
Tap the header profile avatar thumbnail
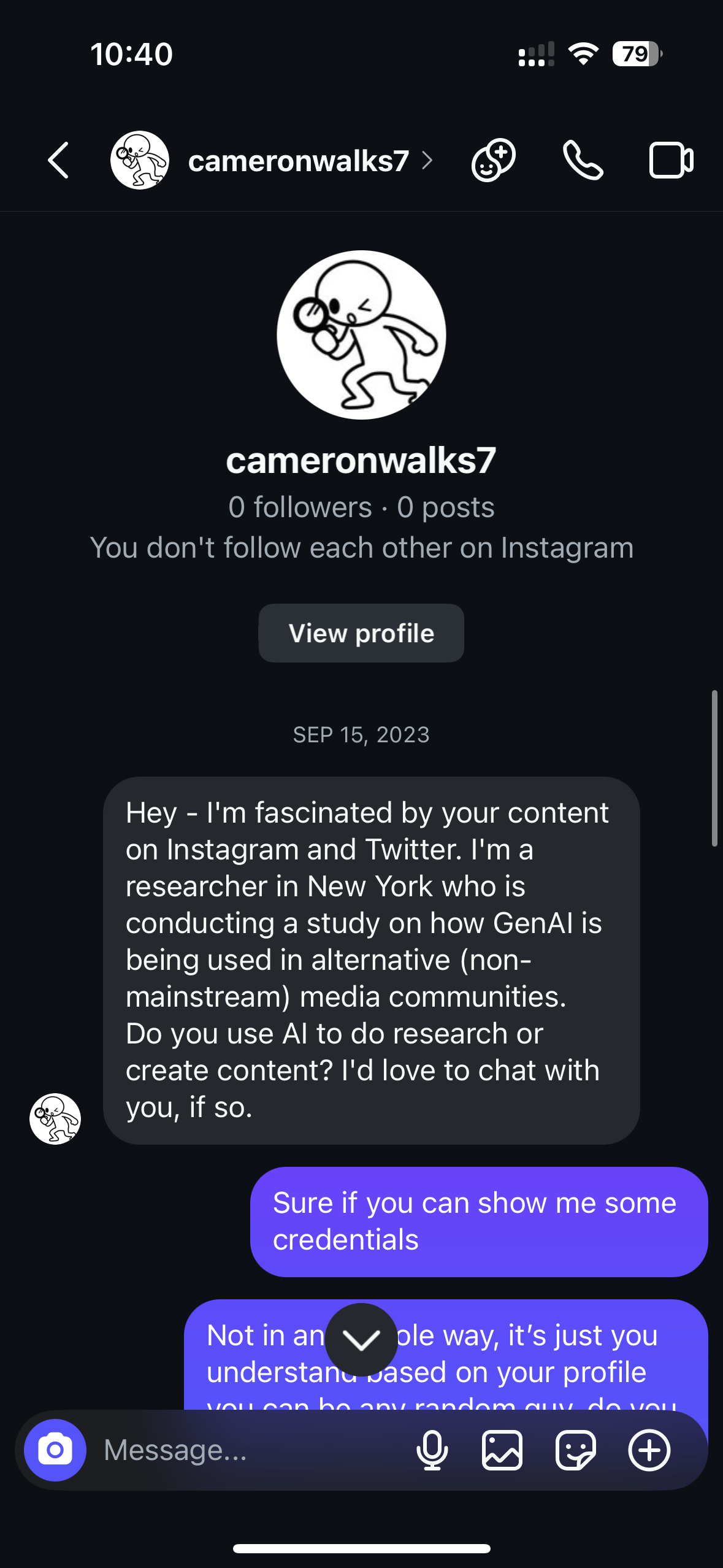tap(140, 160)
